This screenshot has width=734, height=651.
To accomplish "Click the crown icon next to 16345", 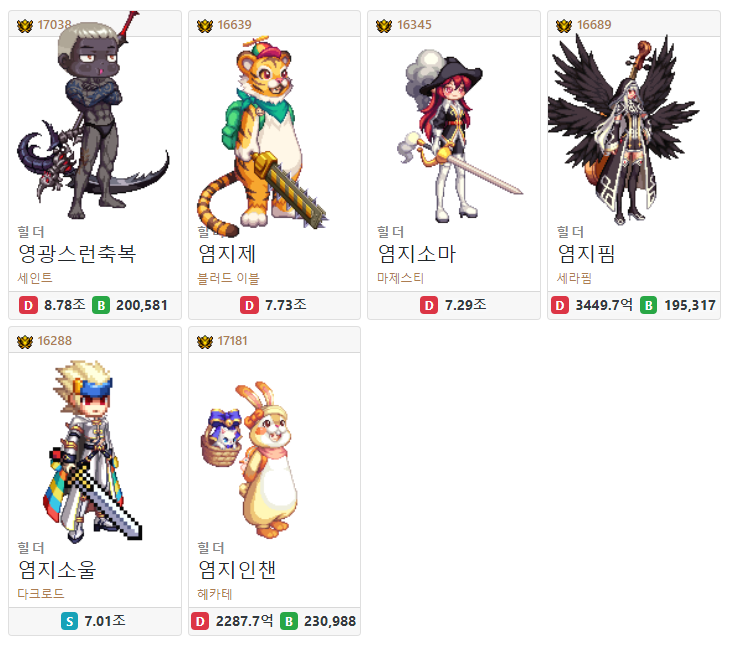I will (384, 25).
